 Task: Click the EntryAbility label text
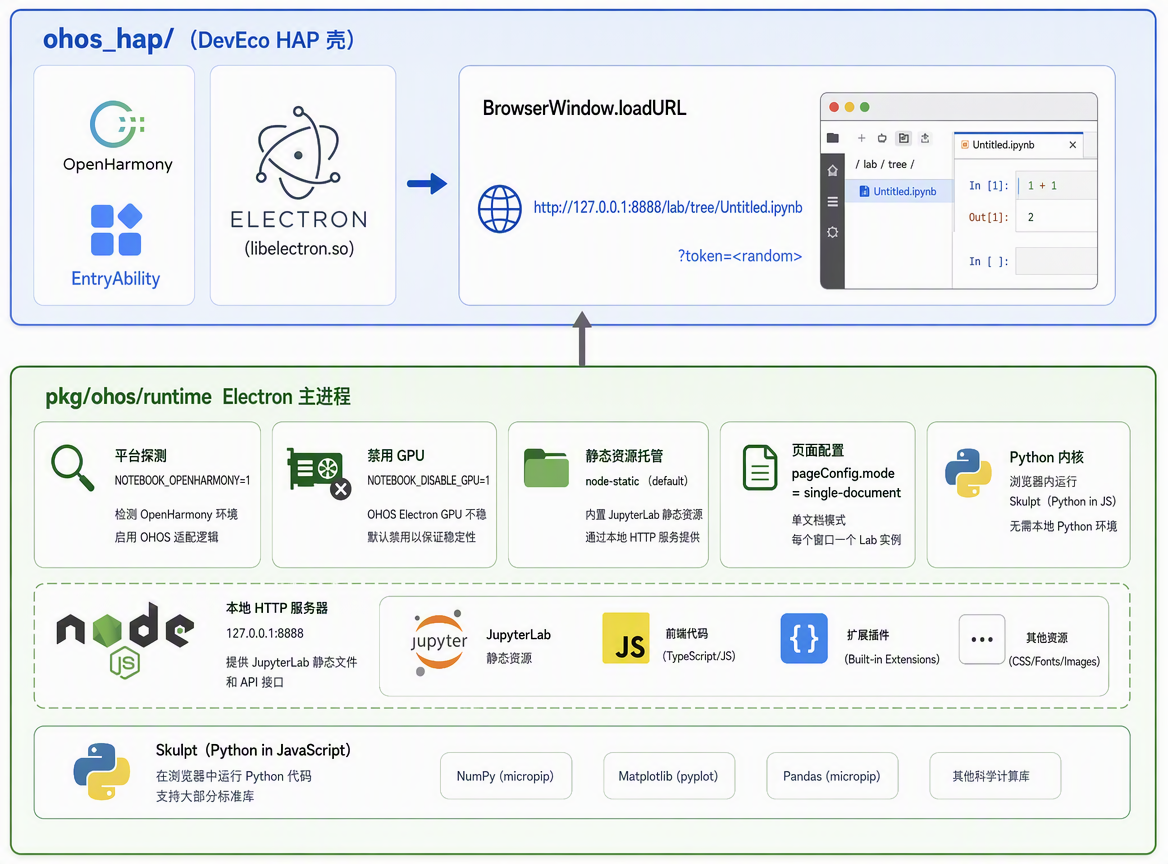click(x=115, y=279)
